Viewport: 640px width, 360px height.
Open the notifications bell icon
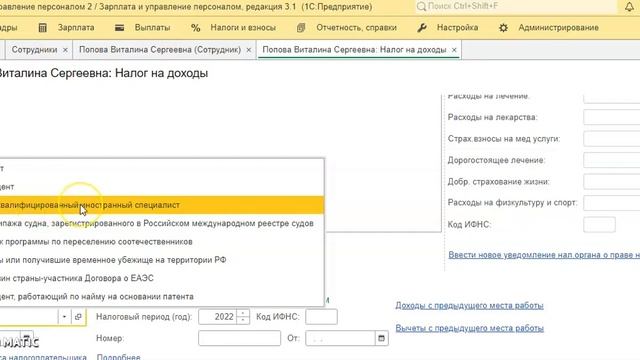[629, 7]
